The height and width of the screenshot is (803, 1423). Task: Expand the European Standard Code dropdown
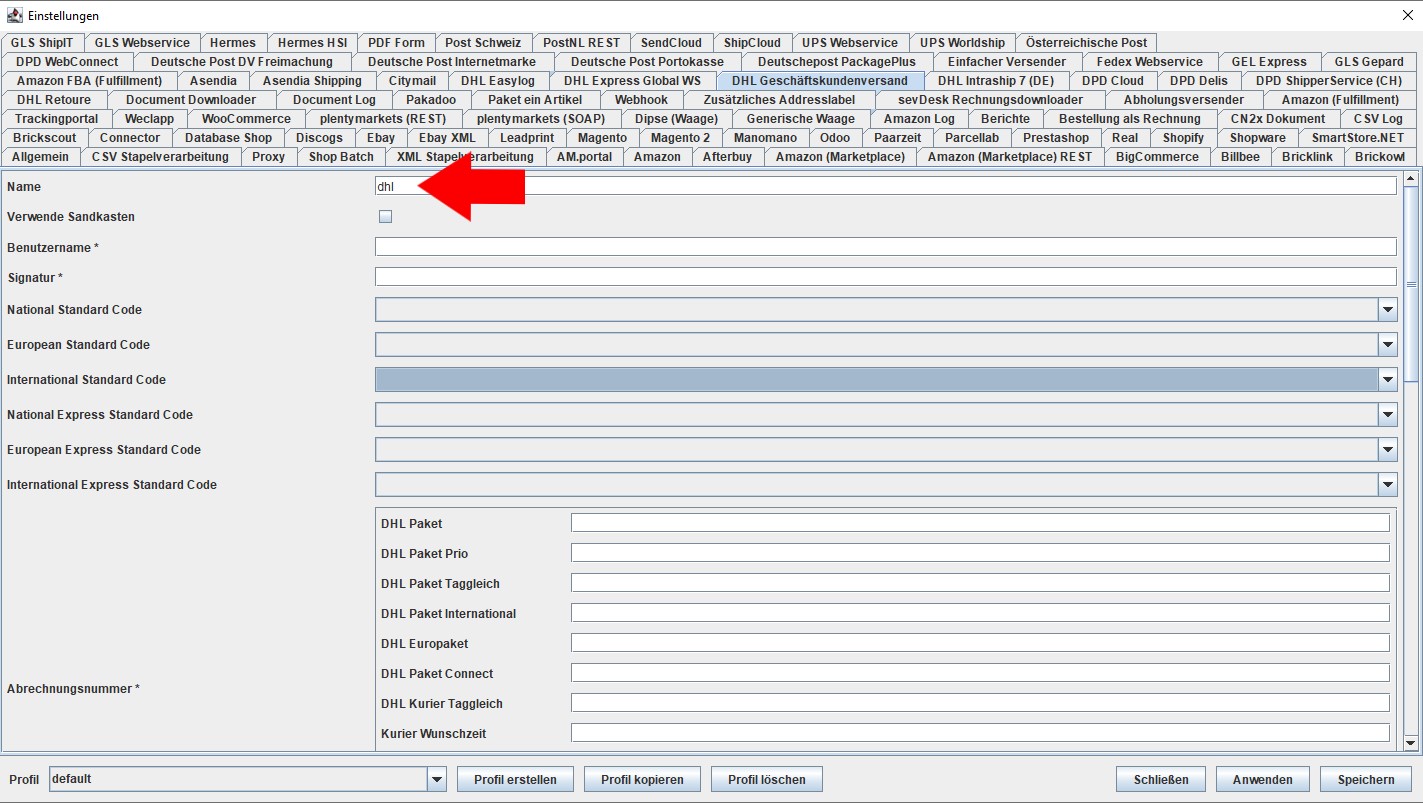(x=1387, y=345)
